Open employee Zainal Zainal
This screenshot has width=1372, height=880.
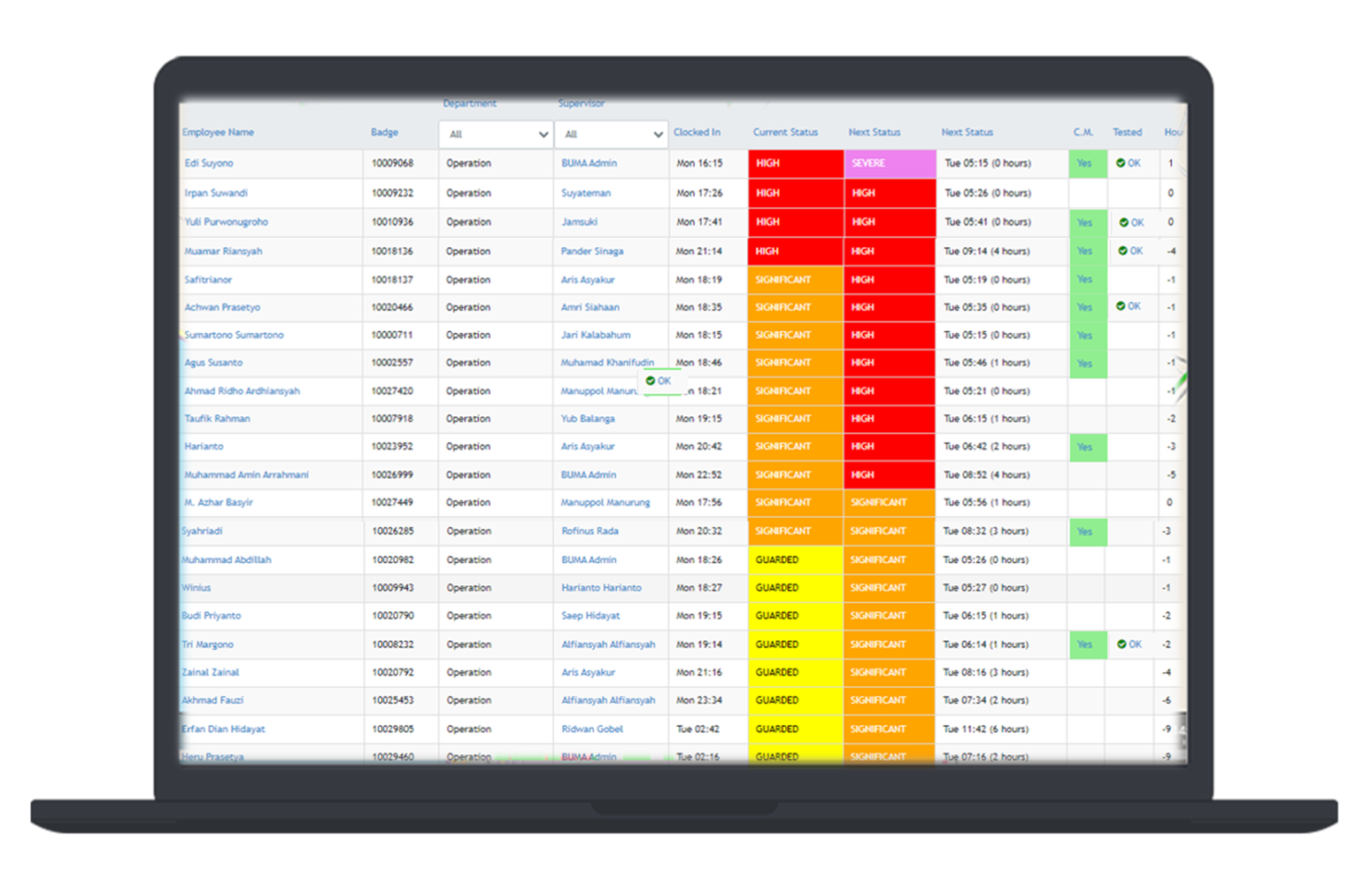(211, 672)
